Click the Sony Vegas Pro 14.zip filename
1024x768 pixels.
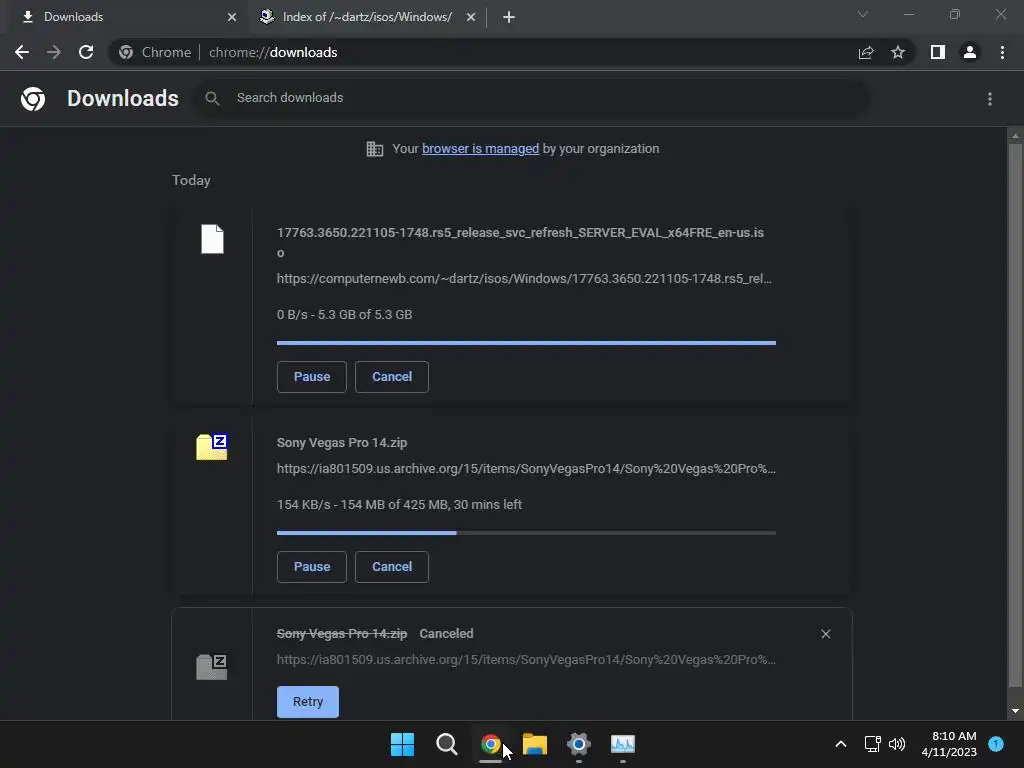pyautogui.click(x=342, y=443)
